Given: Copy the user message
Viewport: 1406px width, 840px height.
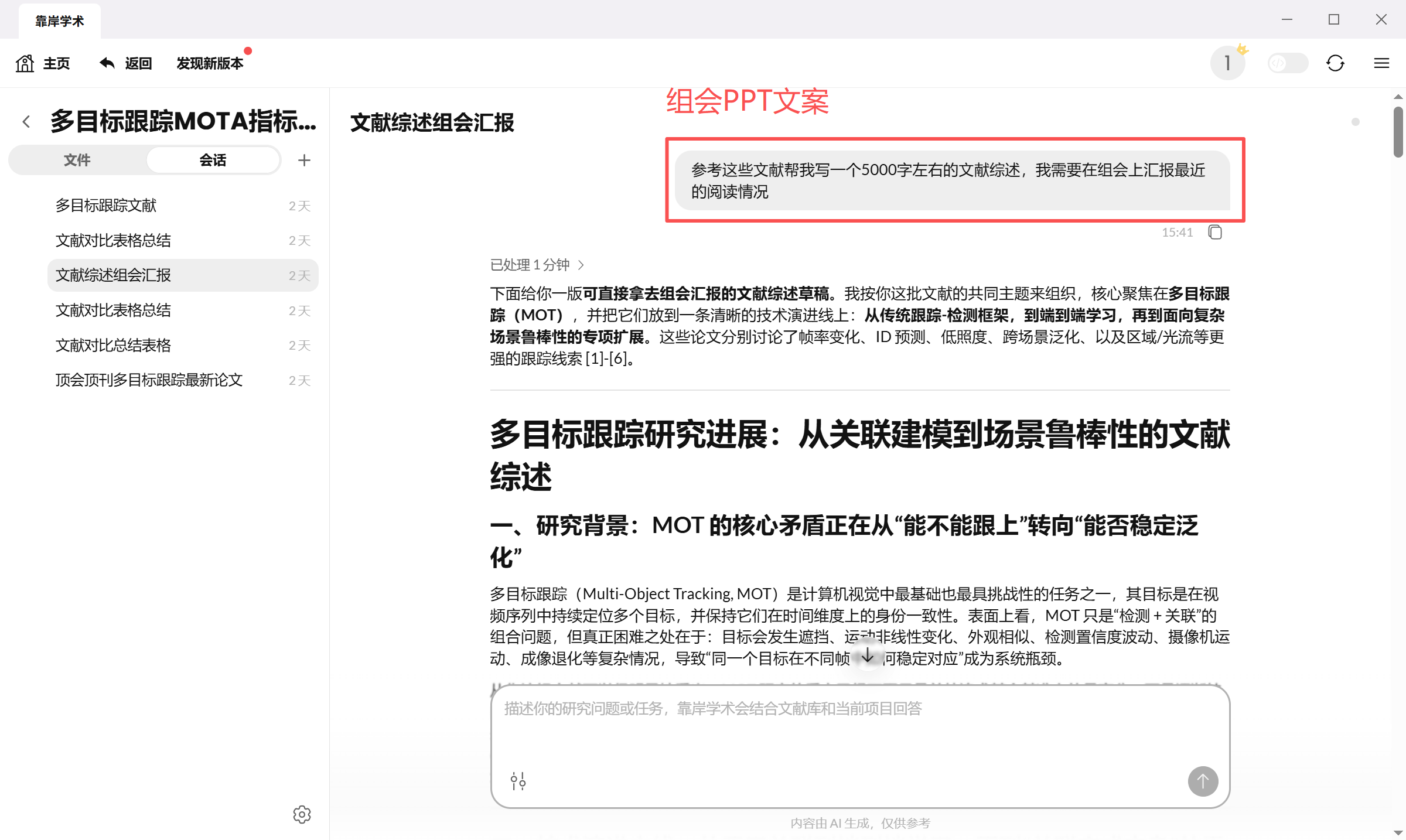Looking at the screenshot, I should coord(1215,233).
